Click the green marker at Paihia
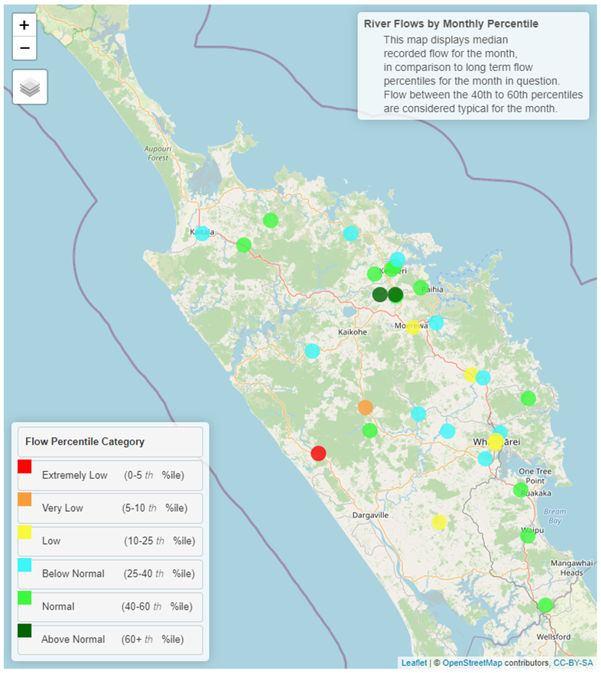601x673 pixels. pyautogui.click(x=421, y=288)
